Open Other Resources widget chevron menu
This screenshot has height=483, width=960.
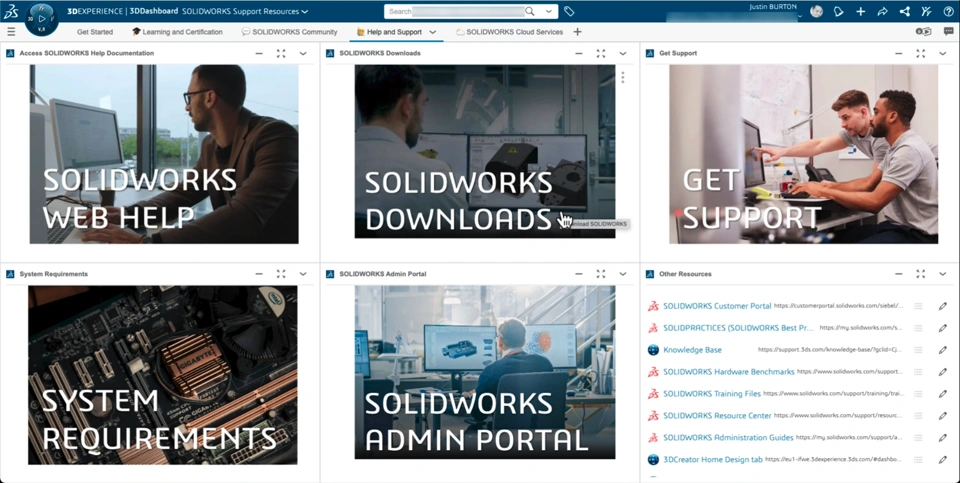click(x=942, y=274)
